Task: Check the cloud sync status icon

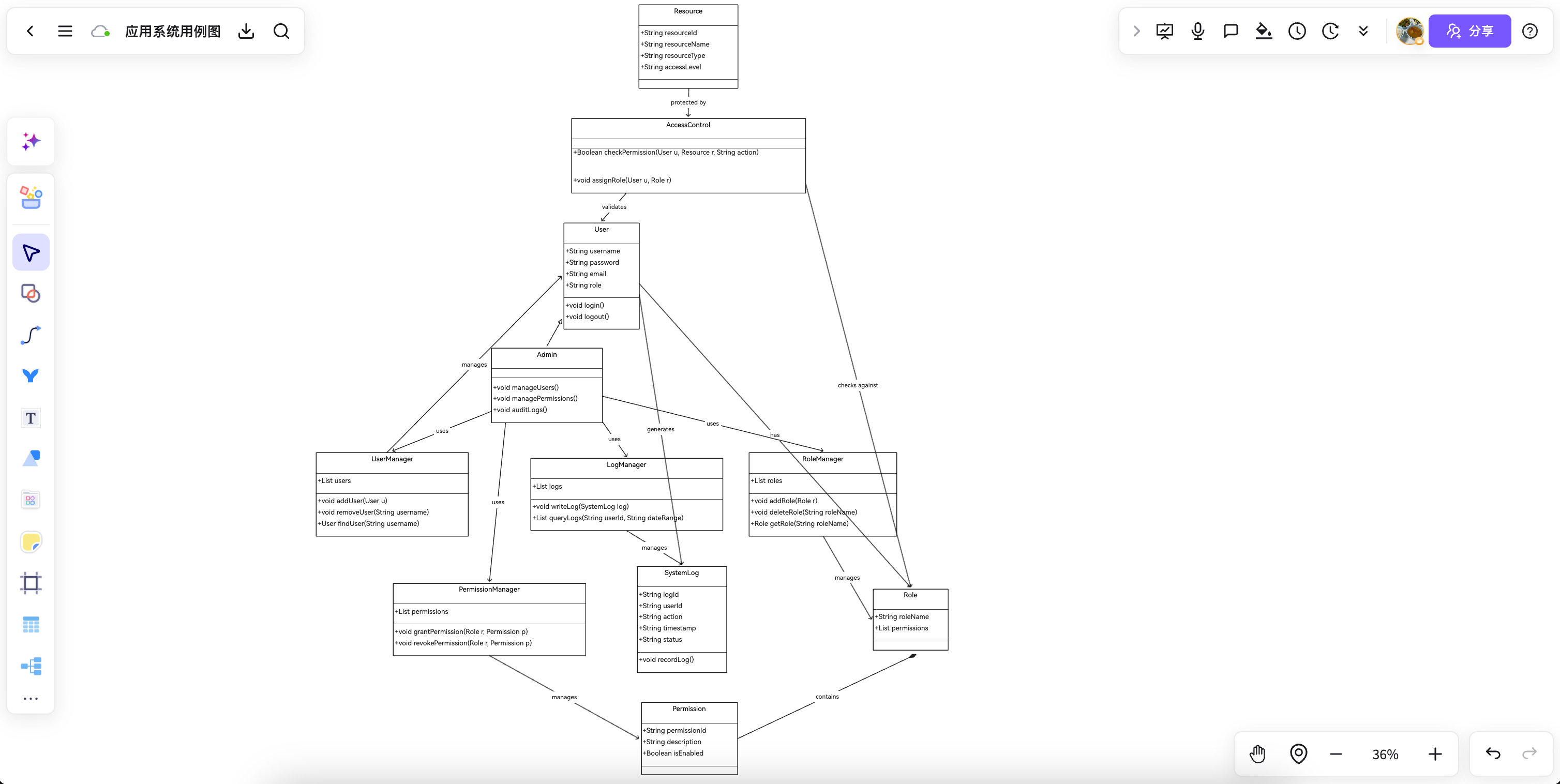Action: click(100, 31)
